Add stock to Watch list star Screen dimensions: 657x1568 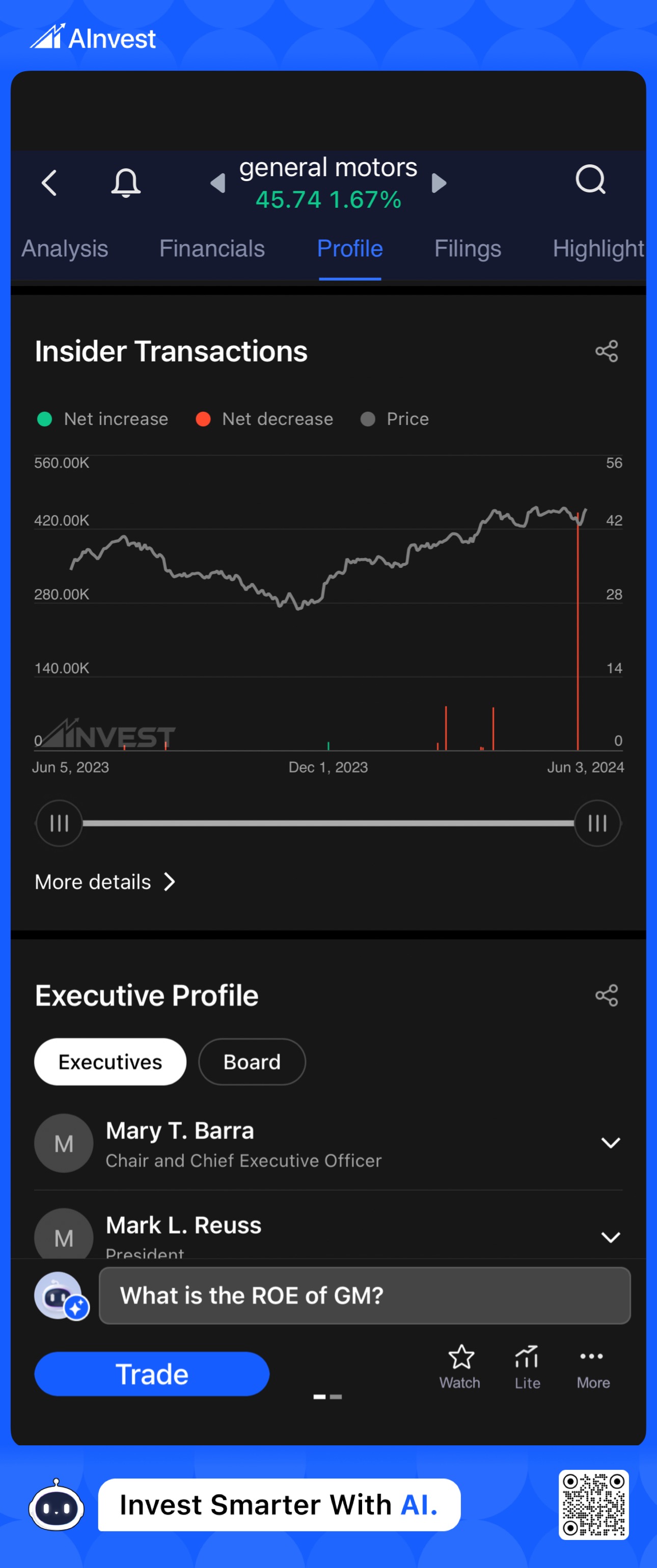460,1366
